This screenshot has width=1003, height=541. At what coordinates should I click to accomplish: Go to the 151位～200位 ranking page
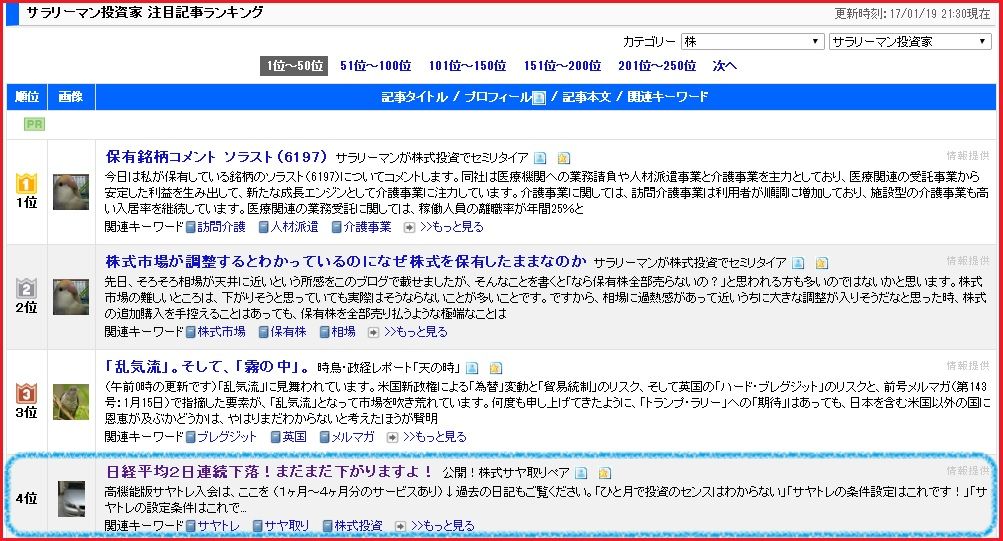tap(562, 66)
